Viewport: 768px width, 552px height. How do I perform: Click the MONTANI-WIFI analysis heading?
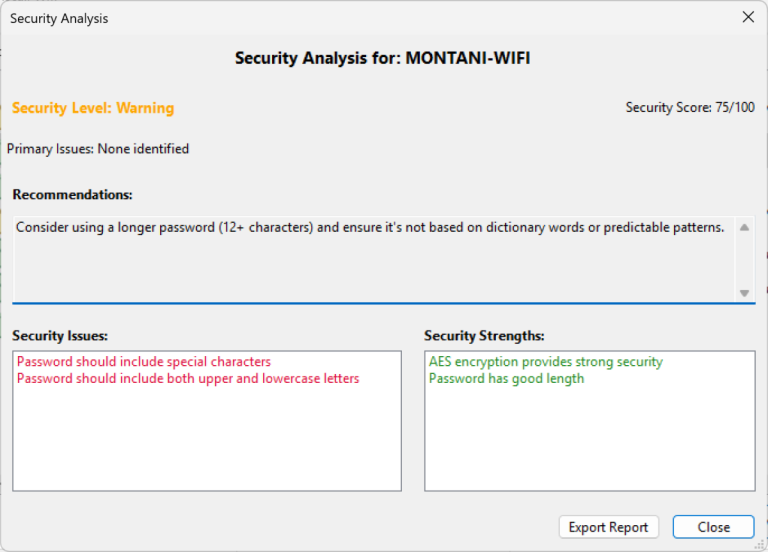coord(383,58)
